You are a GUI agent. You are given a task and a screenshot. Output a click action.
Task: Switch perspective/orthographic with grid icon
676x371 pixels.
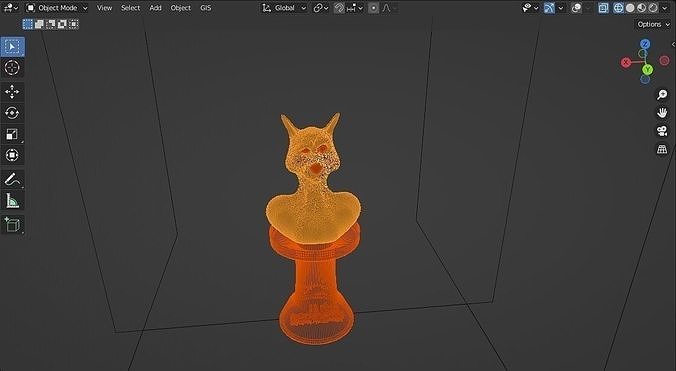pos(662,149)
